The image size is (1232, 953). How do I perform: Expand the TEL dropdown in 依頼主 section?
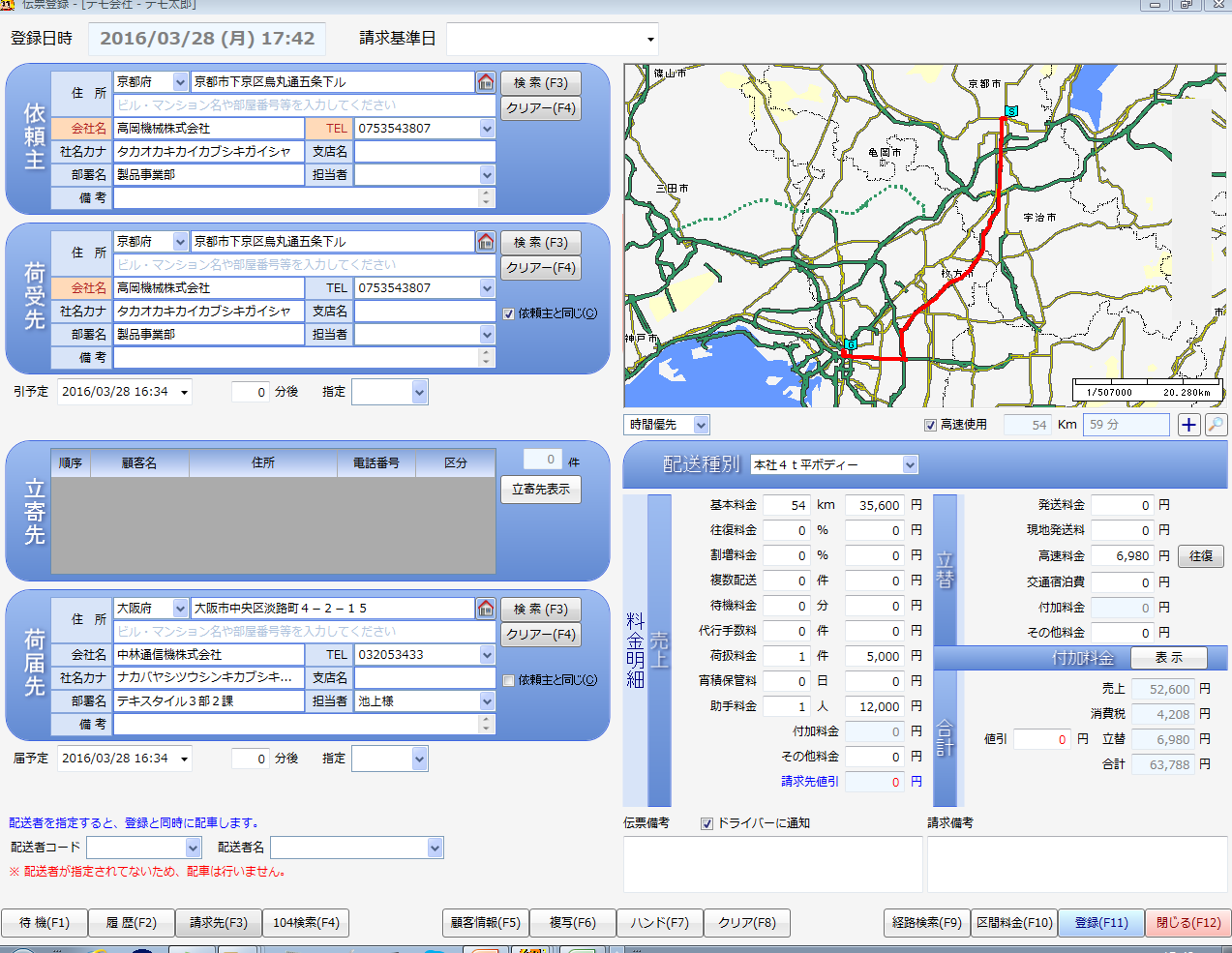[x=487, y=129]
